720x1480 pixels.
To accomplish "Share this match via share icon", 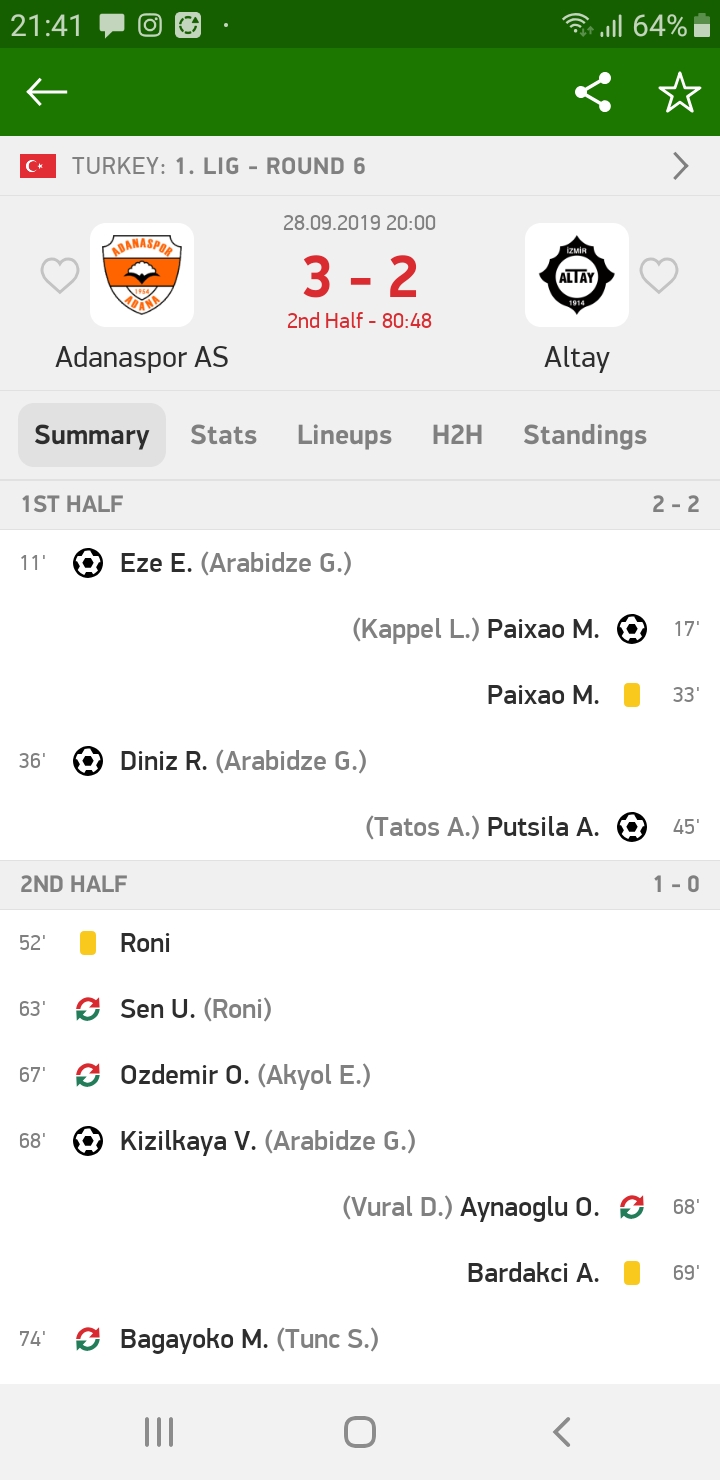I will [x=593, y=93].
